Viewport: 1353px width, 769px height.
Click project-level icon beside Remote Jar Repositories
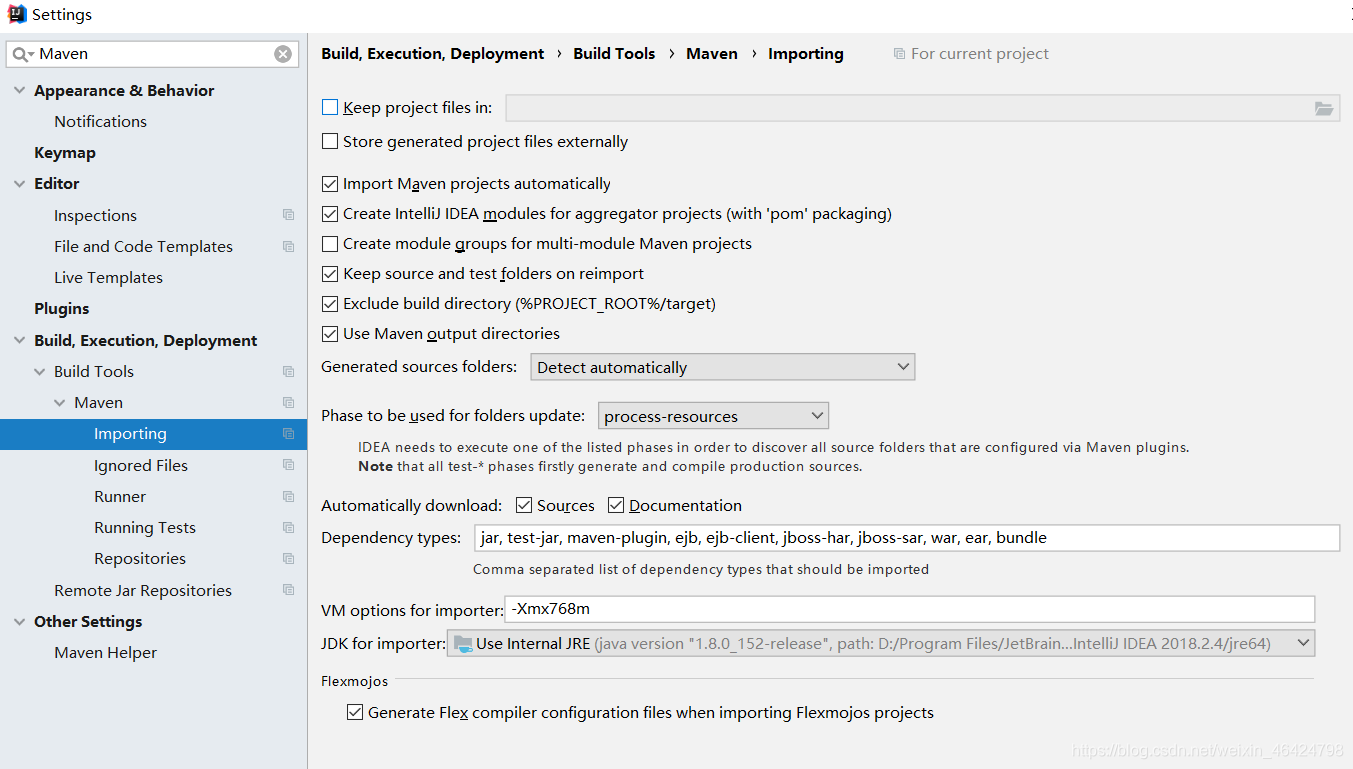[x=288, y=590]
